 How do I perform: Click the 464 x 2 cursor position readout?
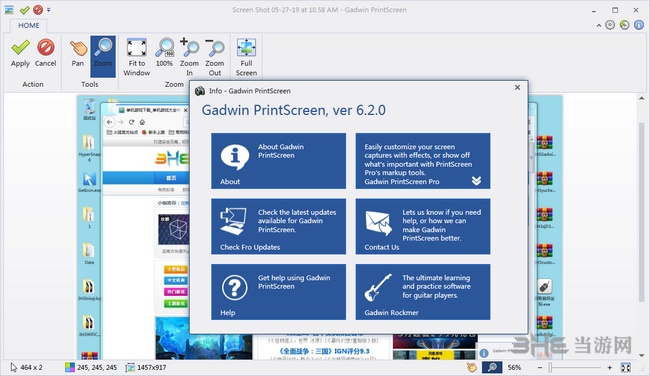point(32,367)
